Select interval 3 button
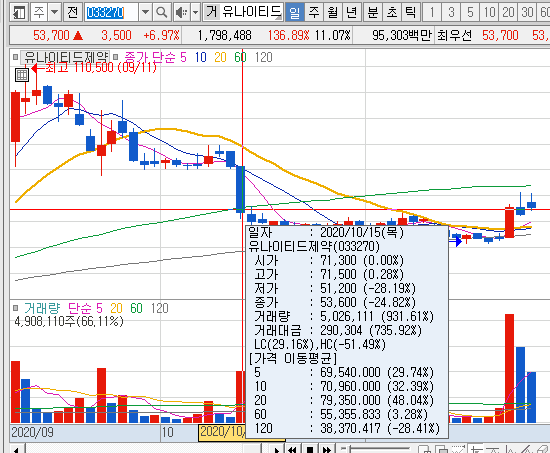 pyautogui.click(x=451, y=13)
